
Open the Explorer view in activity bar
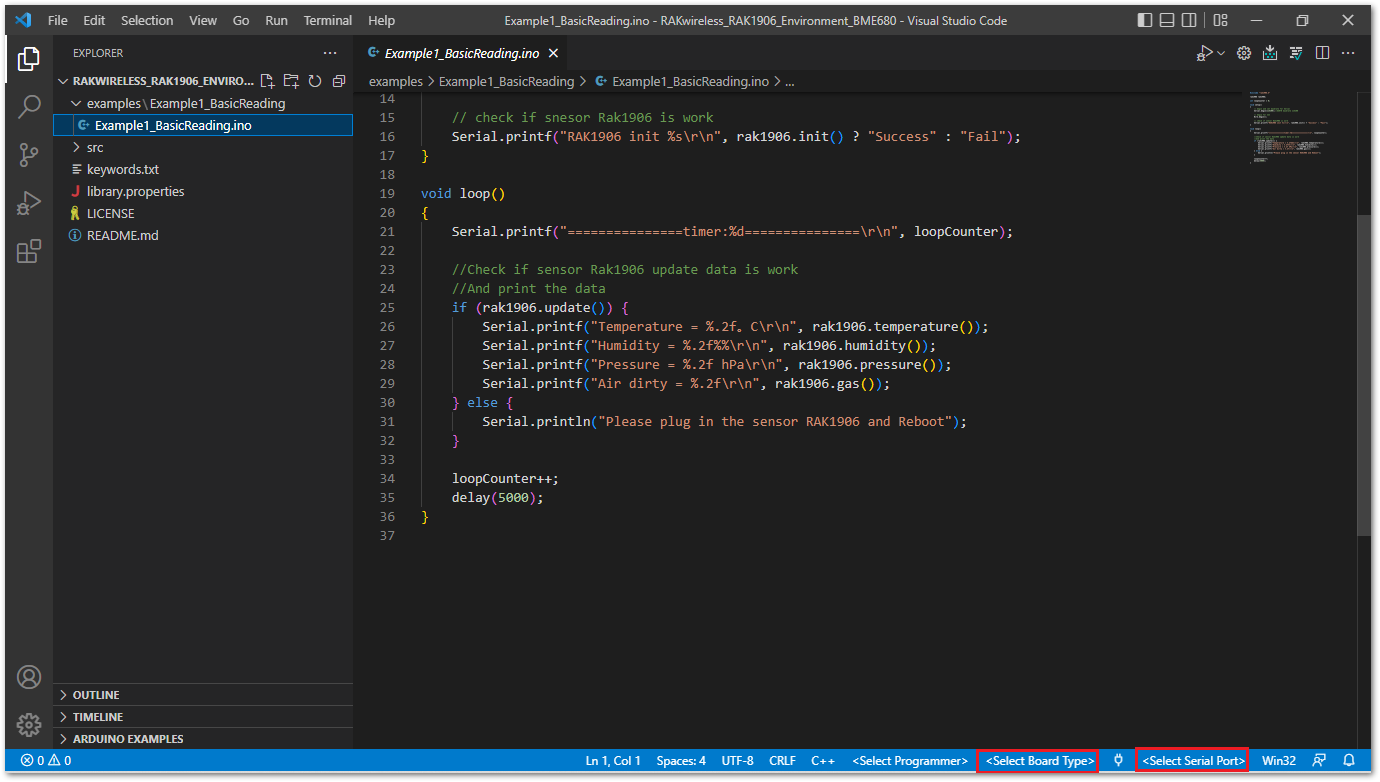click(29, 59)
